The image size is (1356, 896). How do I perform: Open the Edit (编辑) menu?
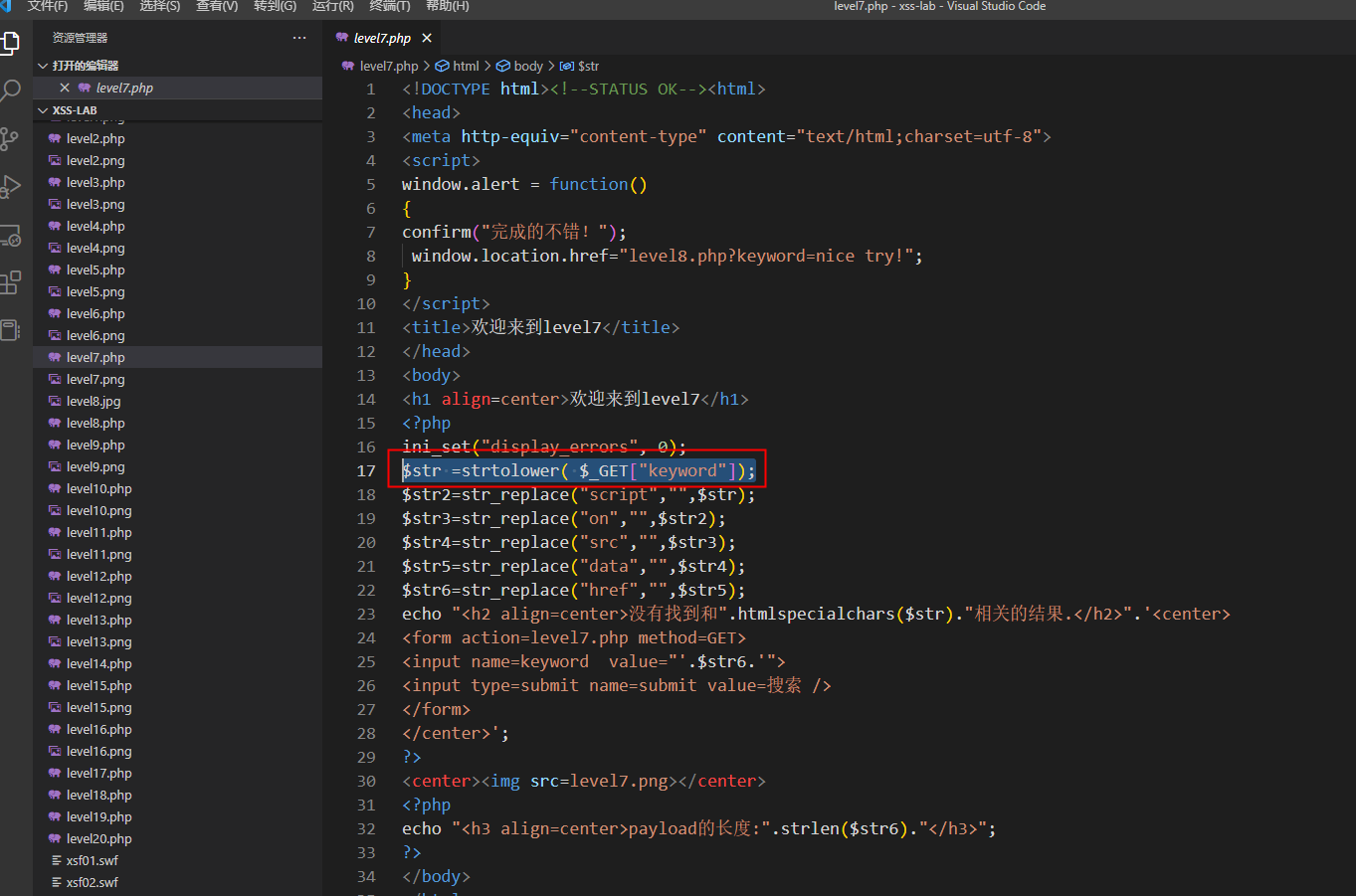(103, 6)
